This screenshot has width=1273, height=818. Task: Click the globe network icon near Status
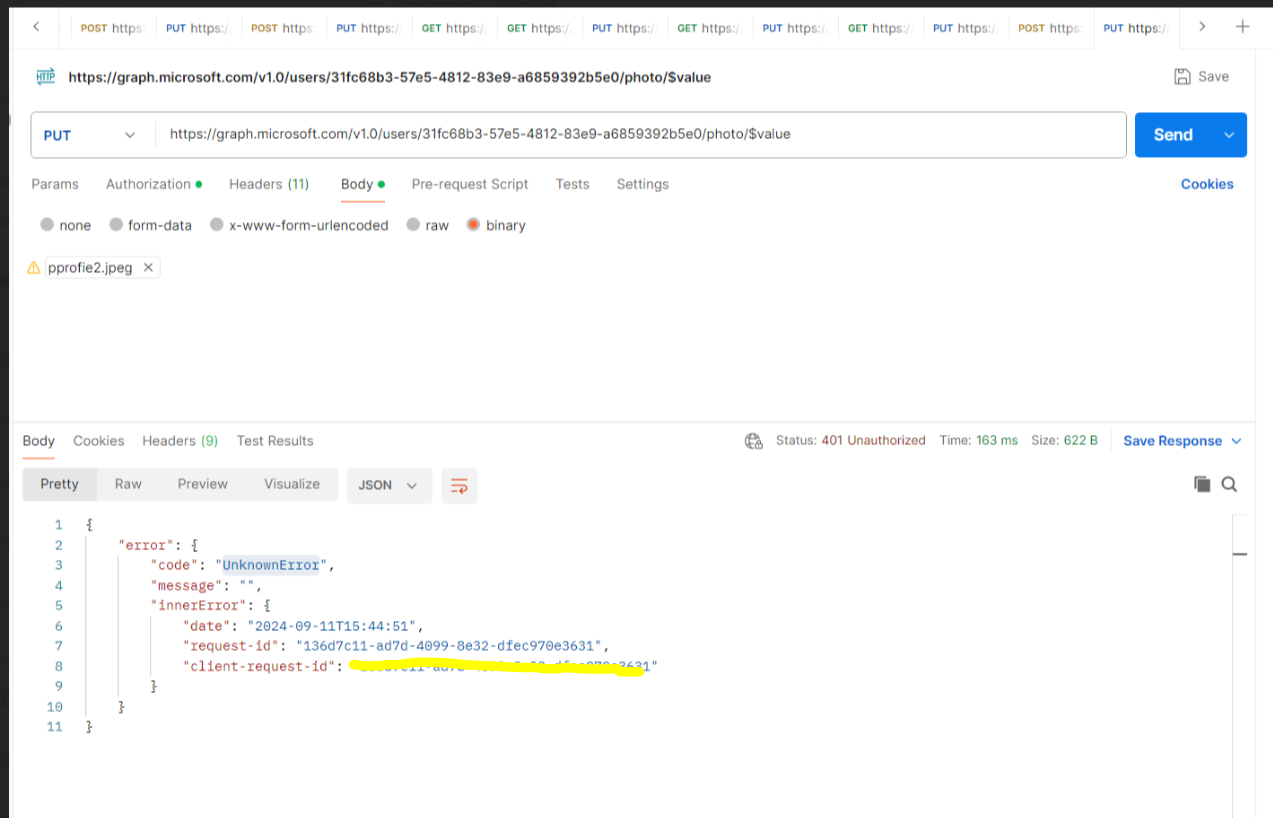(754, 441)
